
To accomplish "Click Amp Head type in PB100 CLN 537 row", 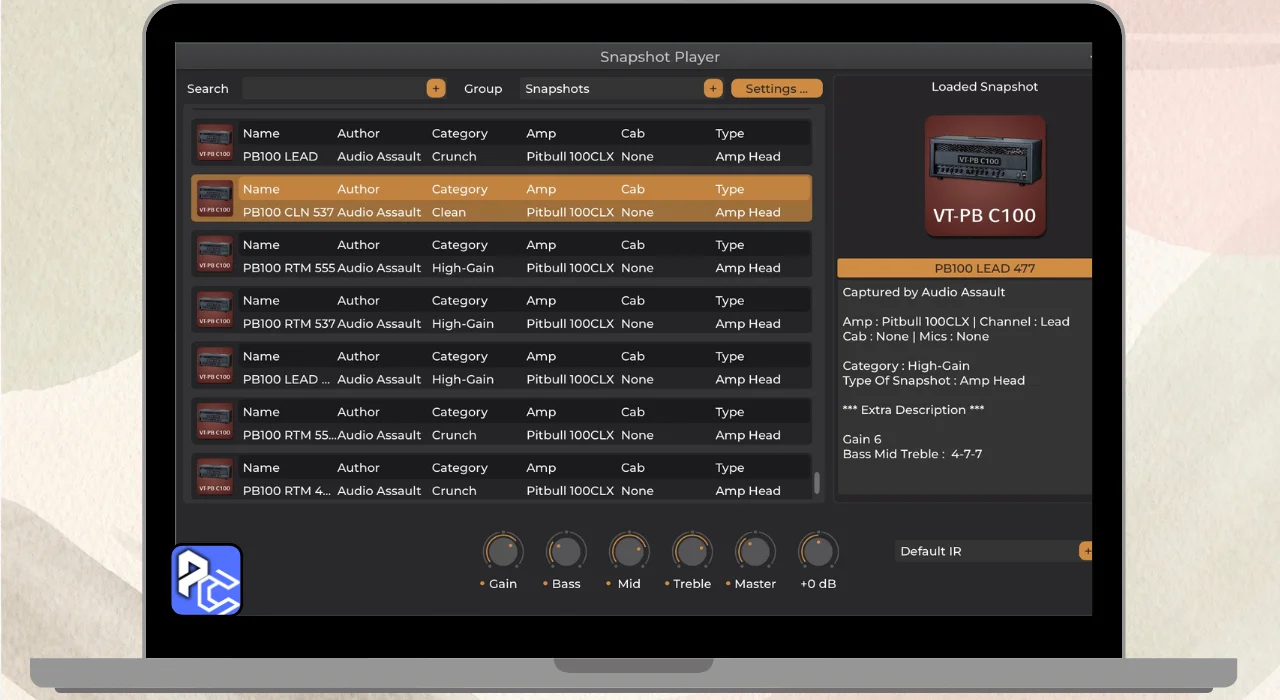I will 748,212.
